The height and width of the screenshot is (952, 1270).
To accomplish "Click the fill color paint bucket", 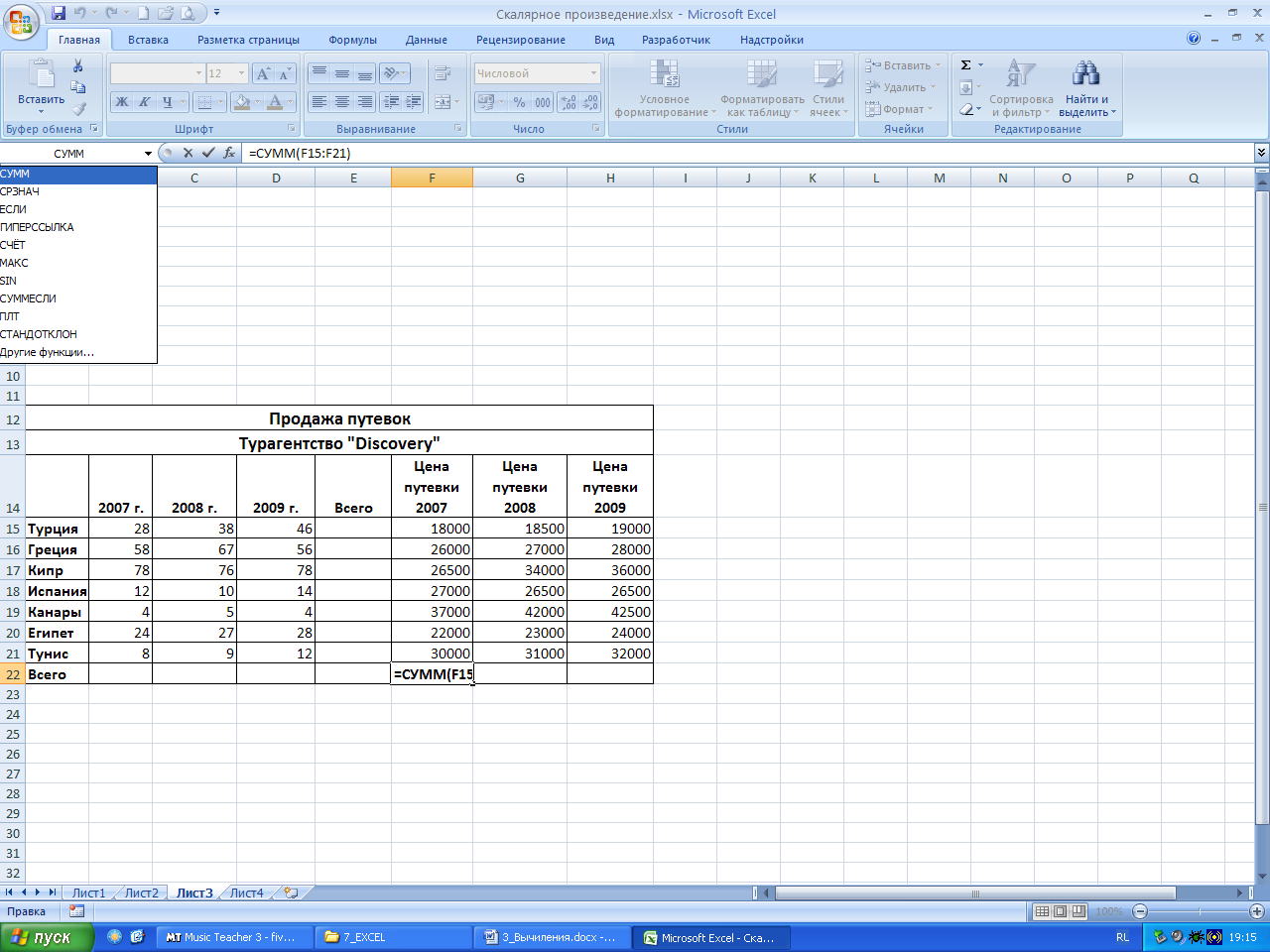I will click(241, 102).
